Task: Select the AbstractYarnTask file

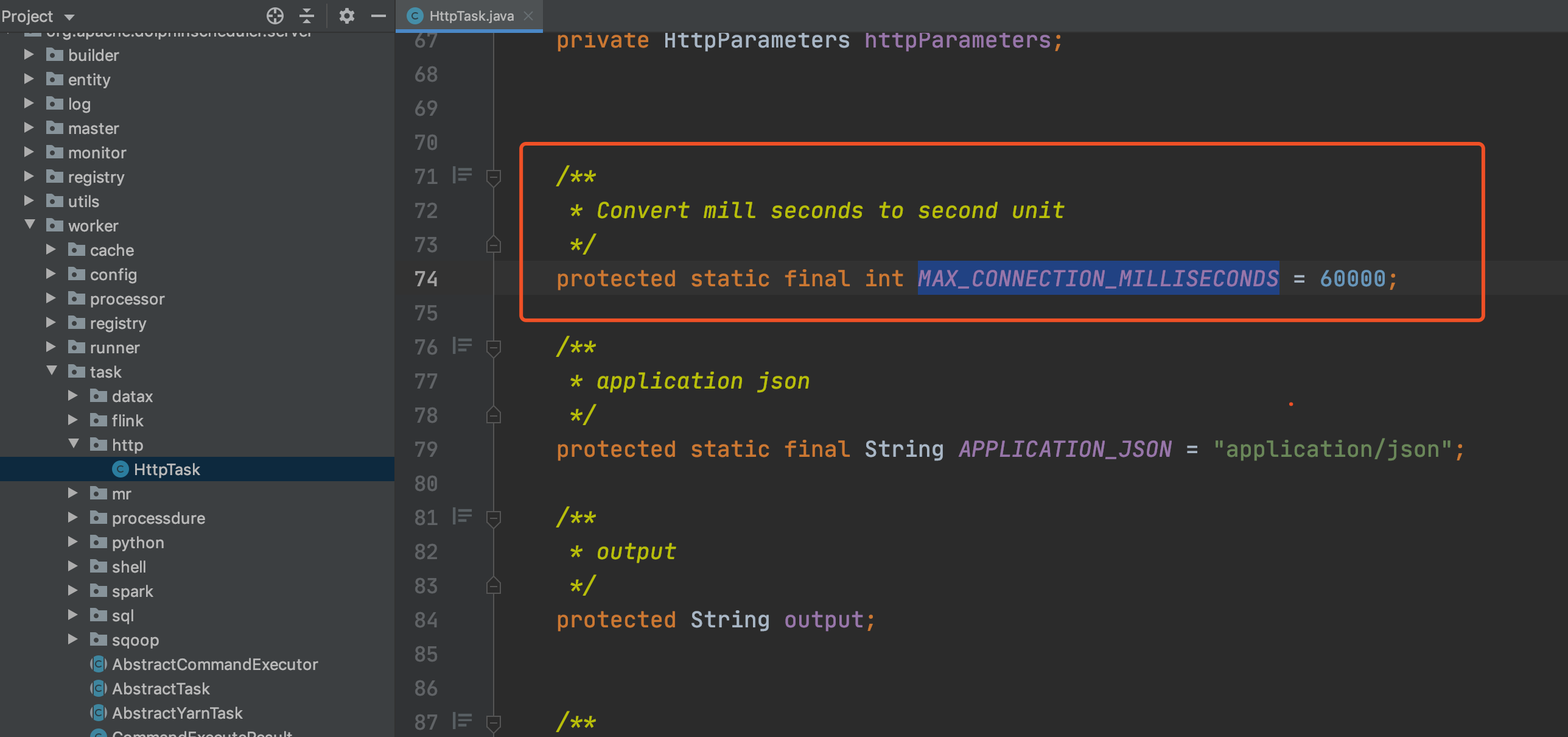Action: coord(177,713)
